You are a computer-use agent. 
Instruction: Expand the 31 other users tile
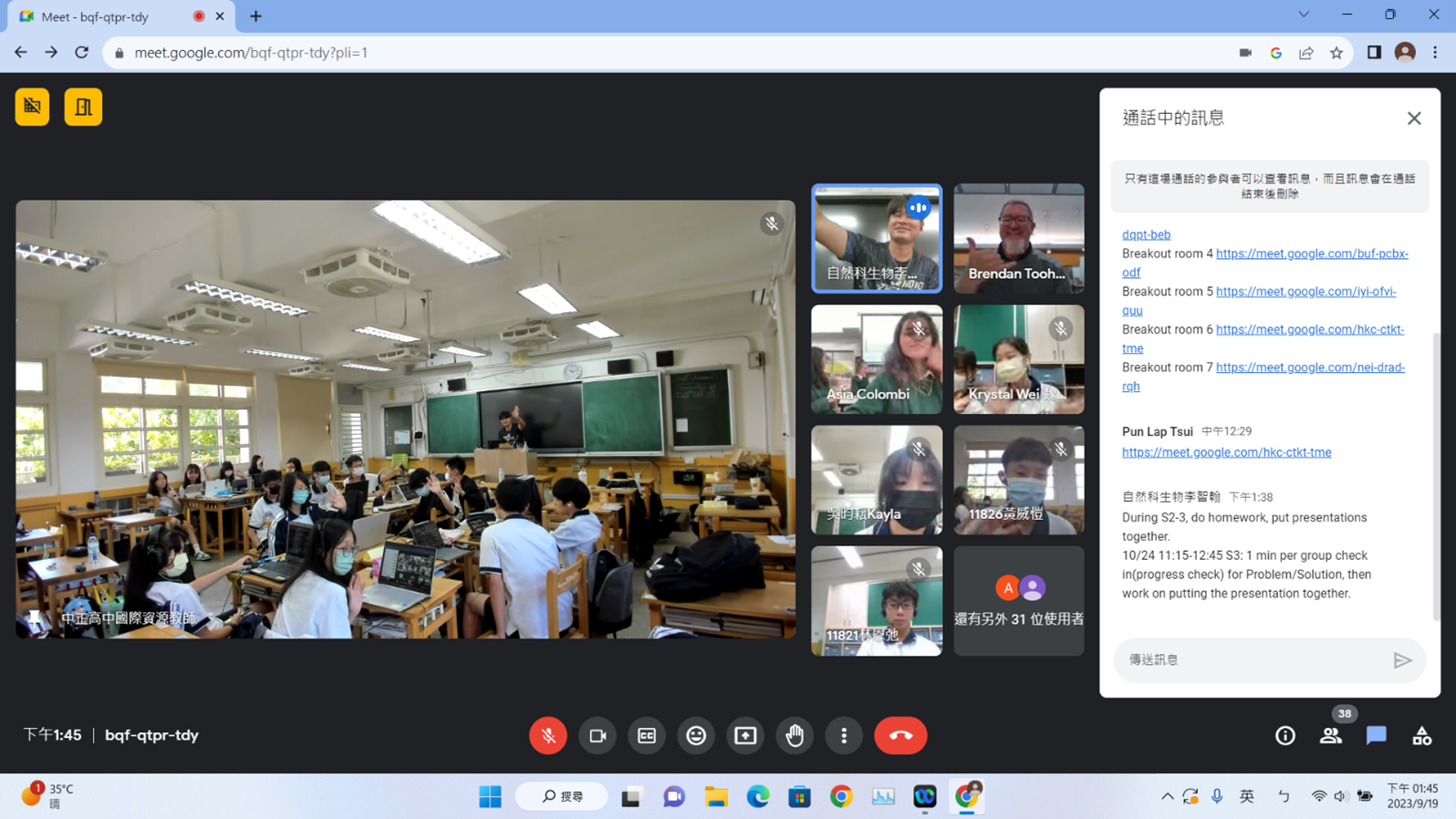[1018, 600]
